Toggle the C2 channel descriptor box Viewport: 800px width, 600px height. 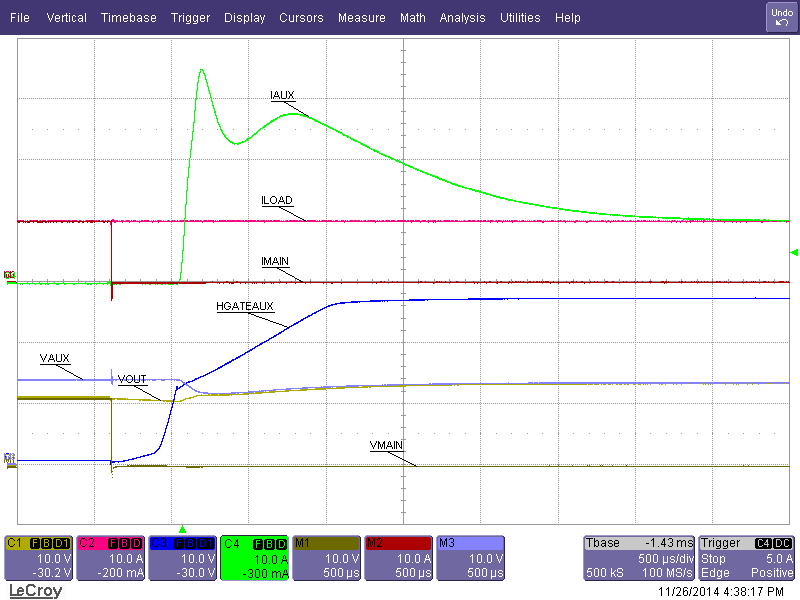coord(110,557)
